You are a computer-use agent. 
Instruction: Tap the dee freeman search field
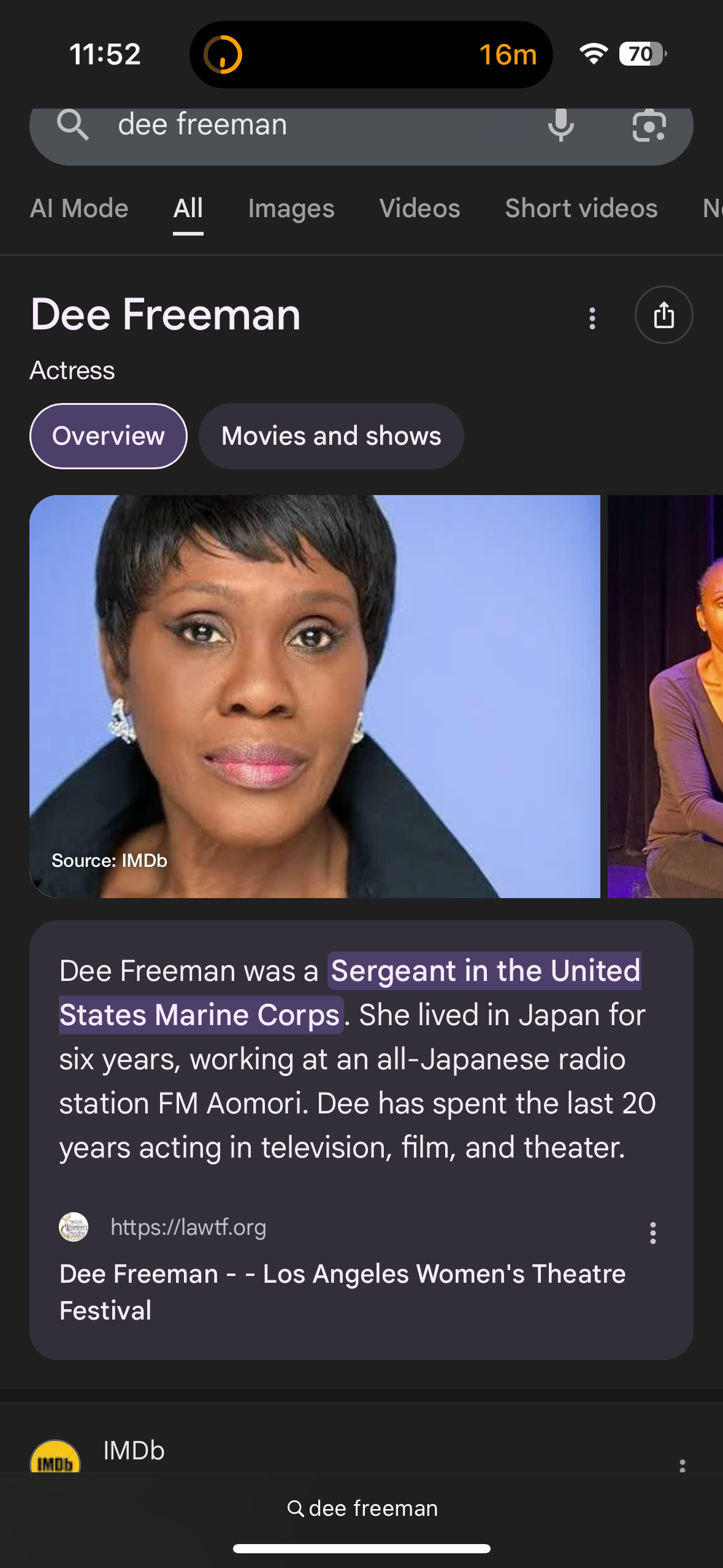307,125
